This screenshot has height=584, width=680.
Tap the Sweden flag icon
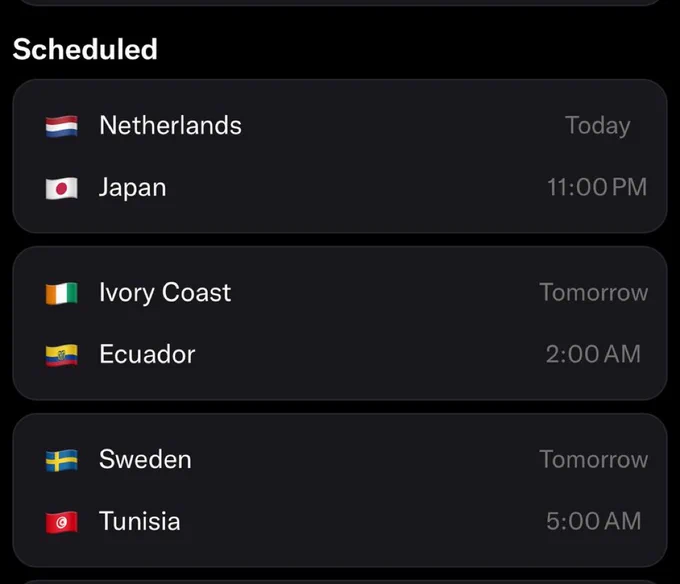click(x=62, y=460)
